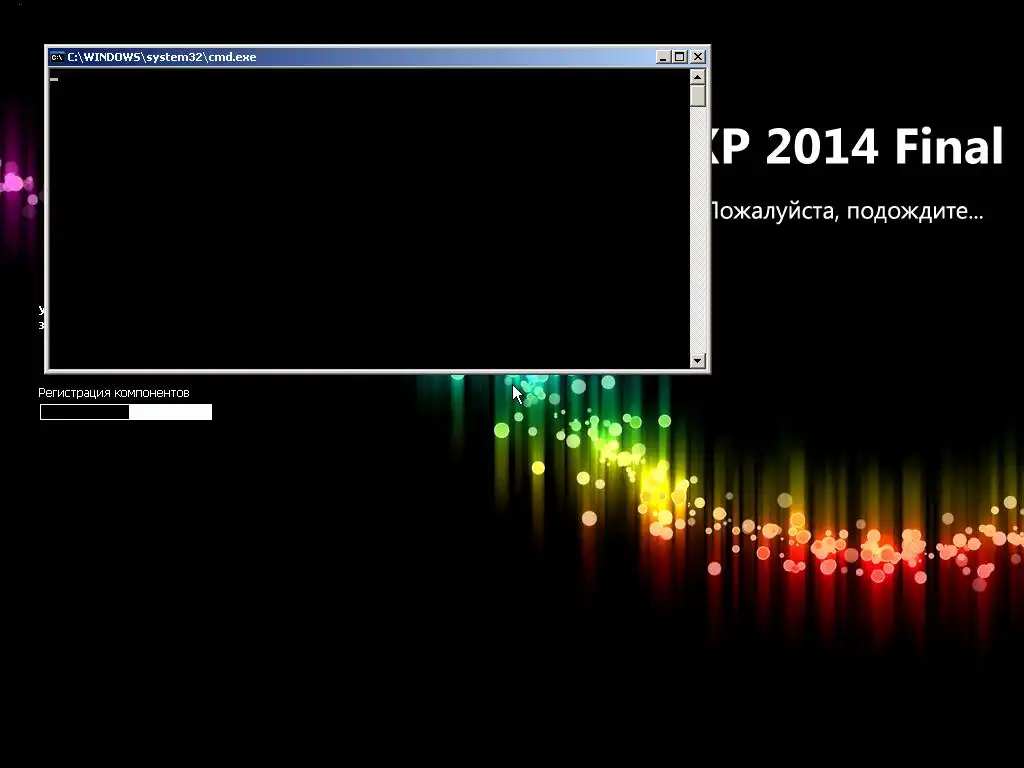Maximize the cmd.exe window

click(680, 57)
